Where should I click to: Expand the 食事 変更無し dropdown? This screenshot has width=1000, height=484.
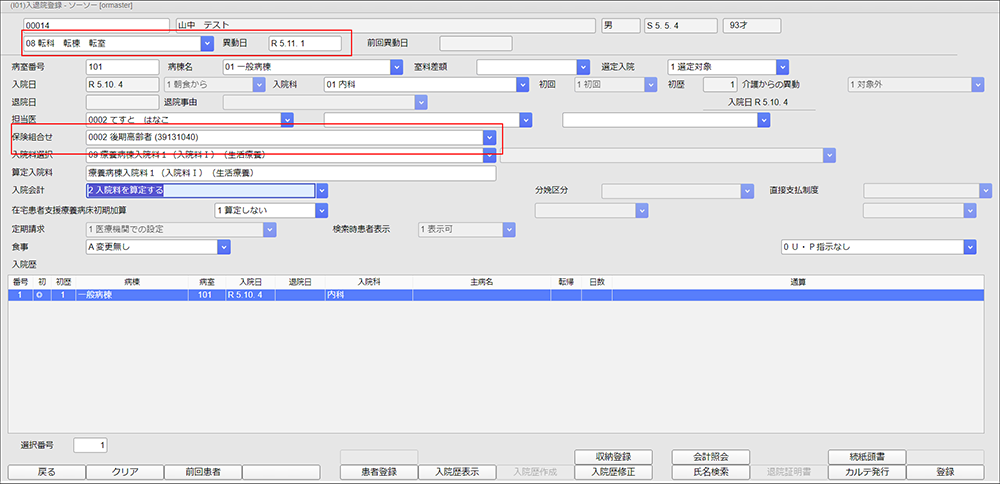[223, 247]
